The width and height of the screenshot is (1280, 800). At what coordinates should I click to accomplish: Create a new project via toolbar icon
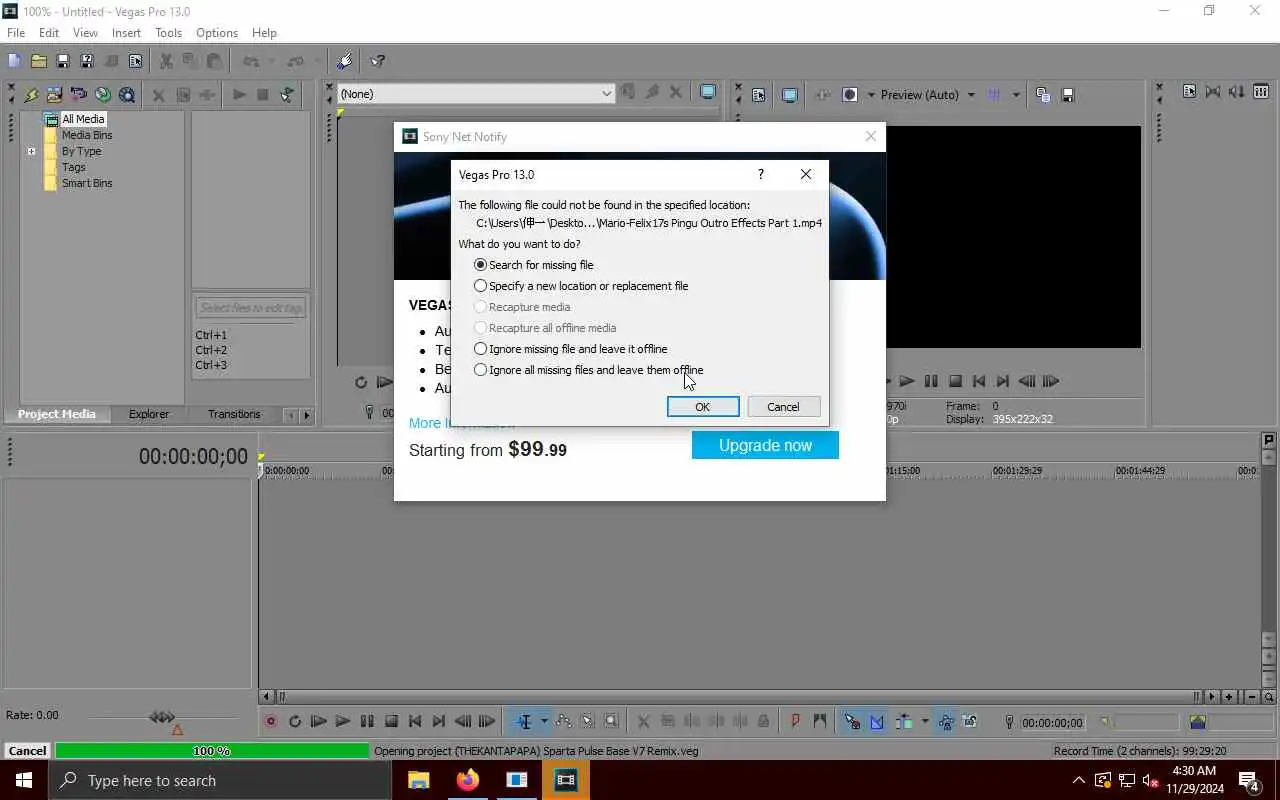pos(14,61)
